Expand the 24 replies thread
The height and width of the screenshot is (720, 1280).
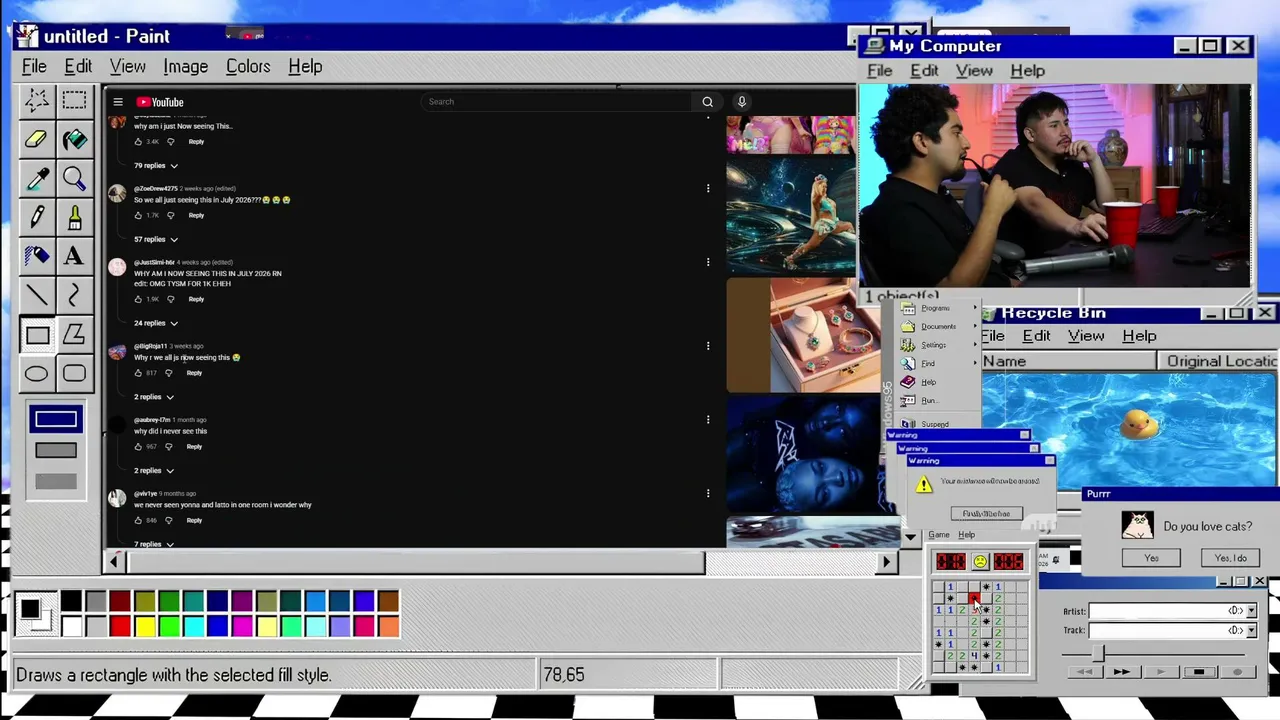click(156, 324)
